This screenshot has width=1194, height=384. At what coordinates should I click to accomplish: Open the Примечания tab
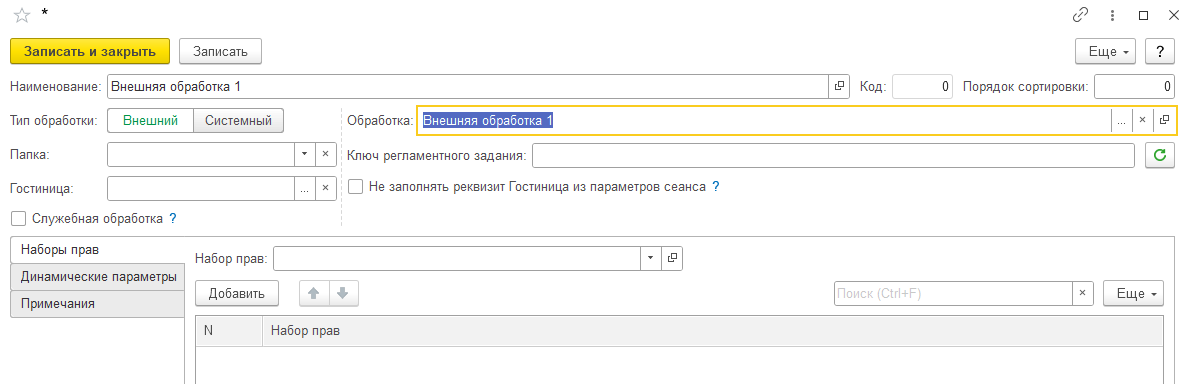[97, 303]
